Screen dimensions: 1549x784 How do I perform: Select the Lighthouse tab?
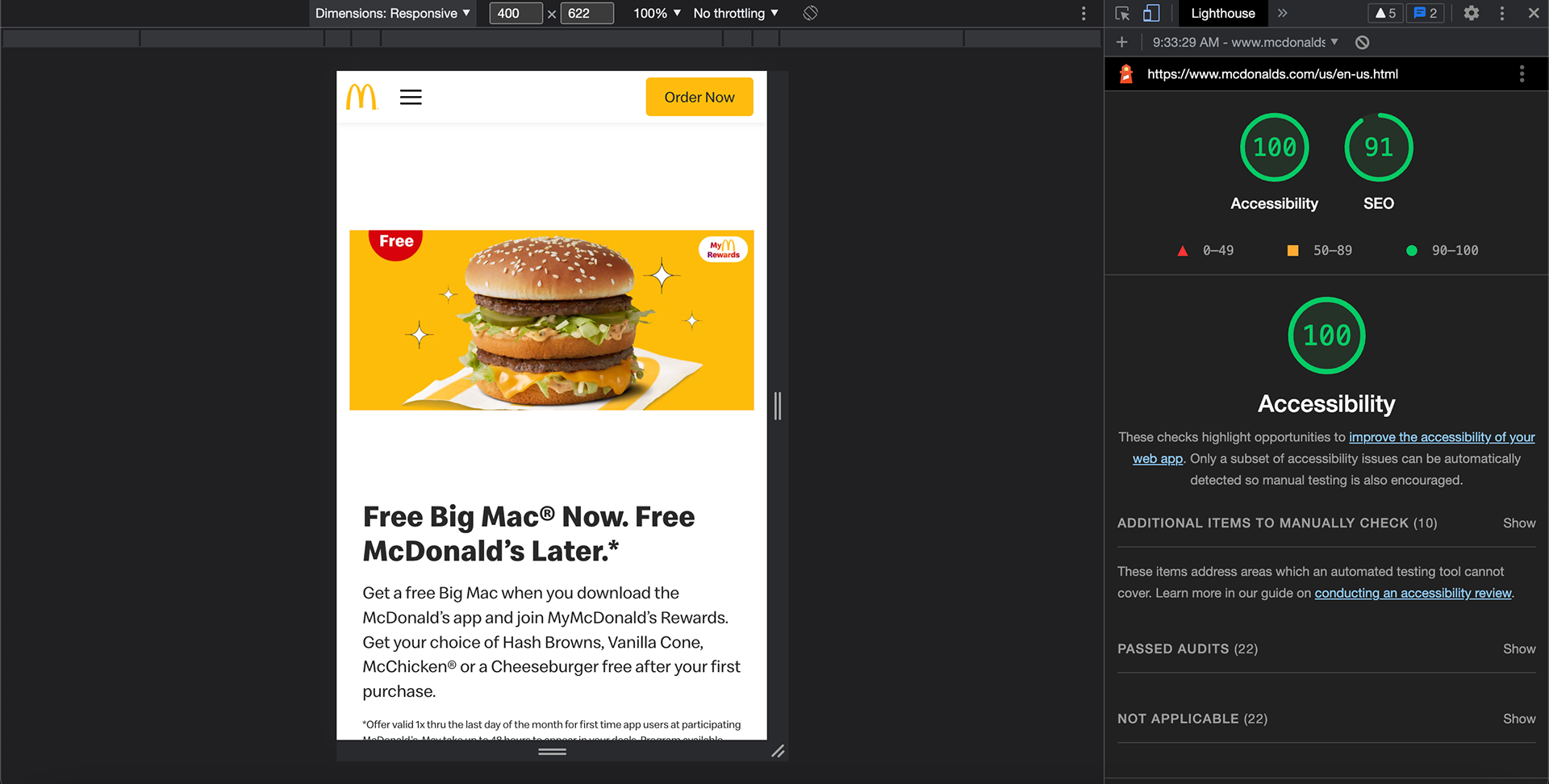(x=1223, y=13)
